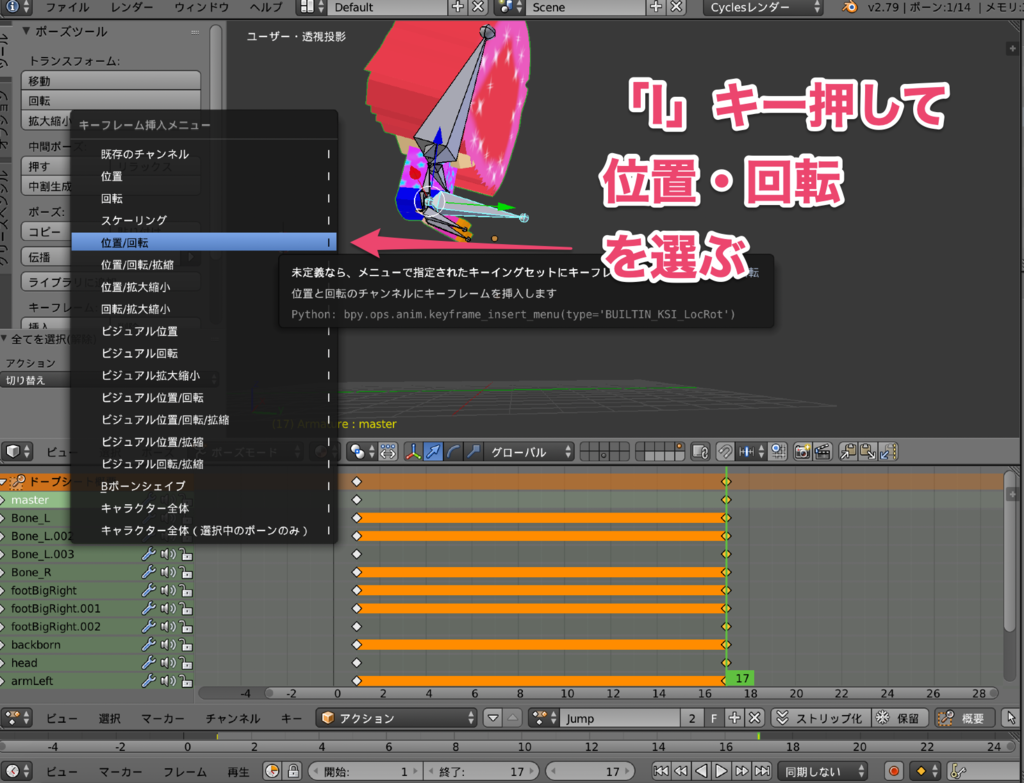The image size is (1024, 783).
Task: Select the translate manipulator icon
Action: point(432,451)
